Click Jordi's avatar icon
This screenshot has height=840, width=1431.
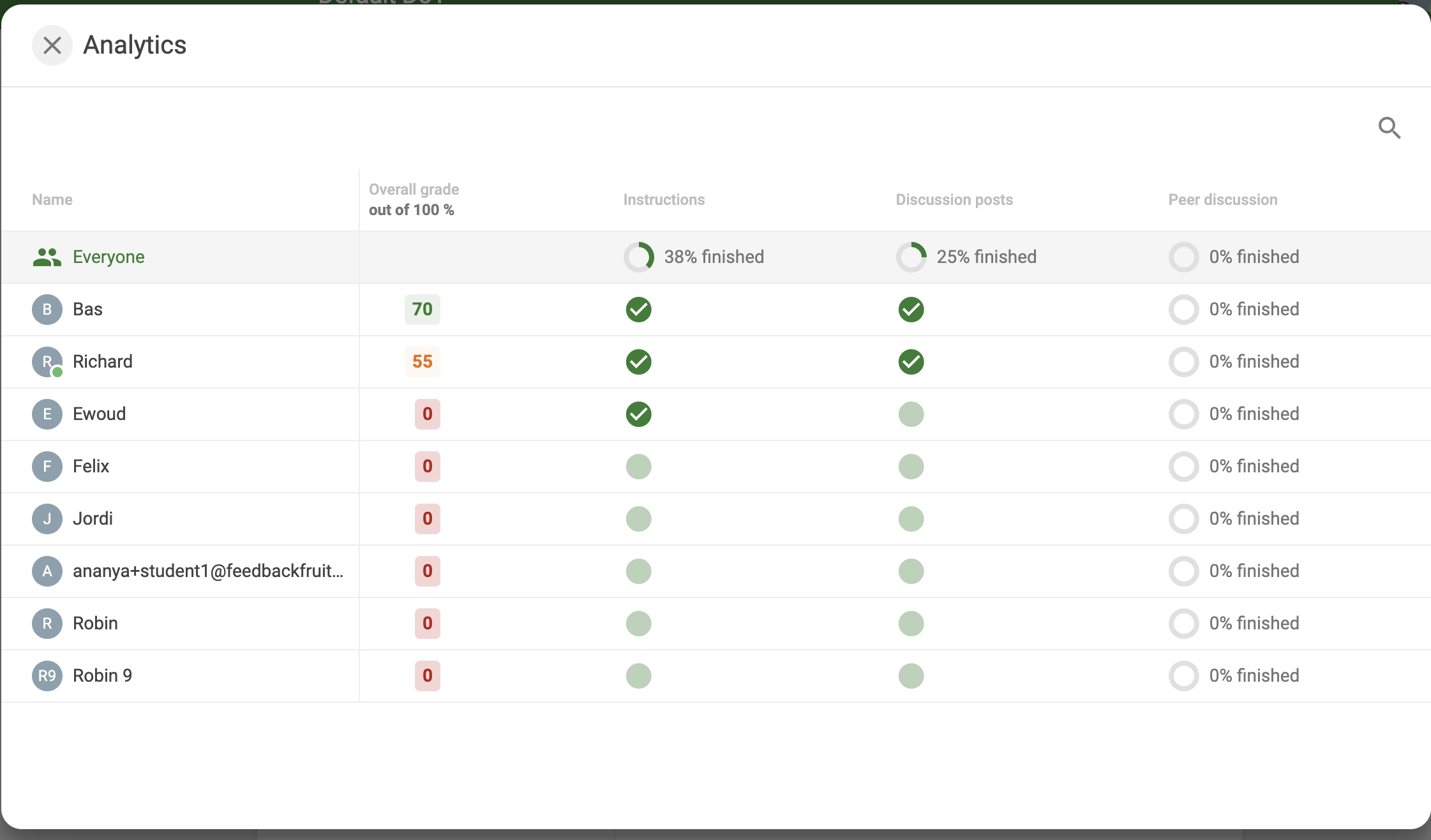click(x=47, y=519)
